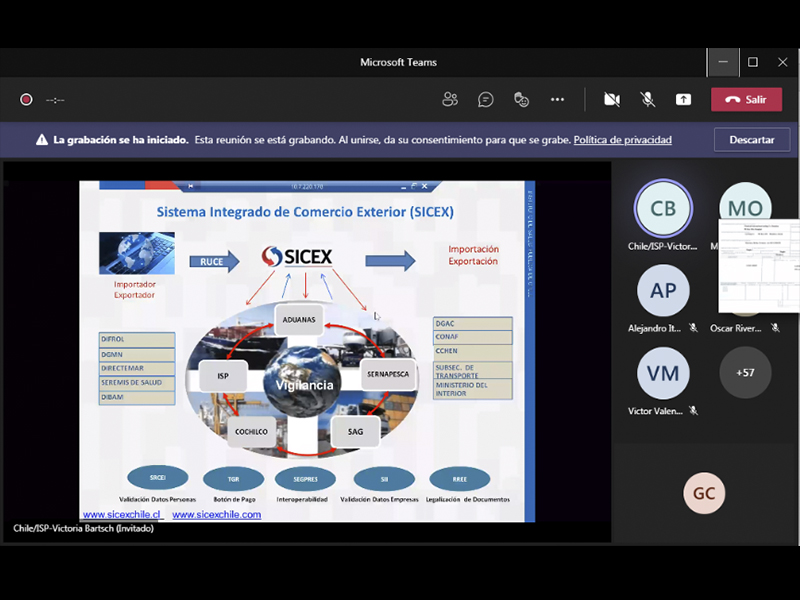Screen dimensions: 800x600
Task: Click the warning icon in recording banner
Action: pyautogui.click(x=42, y=140)
